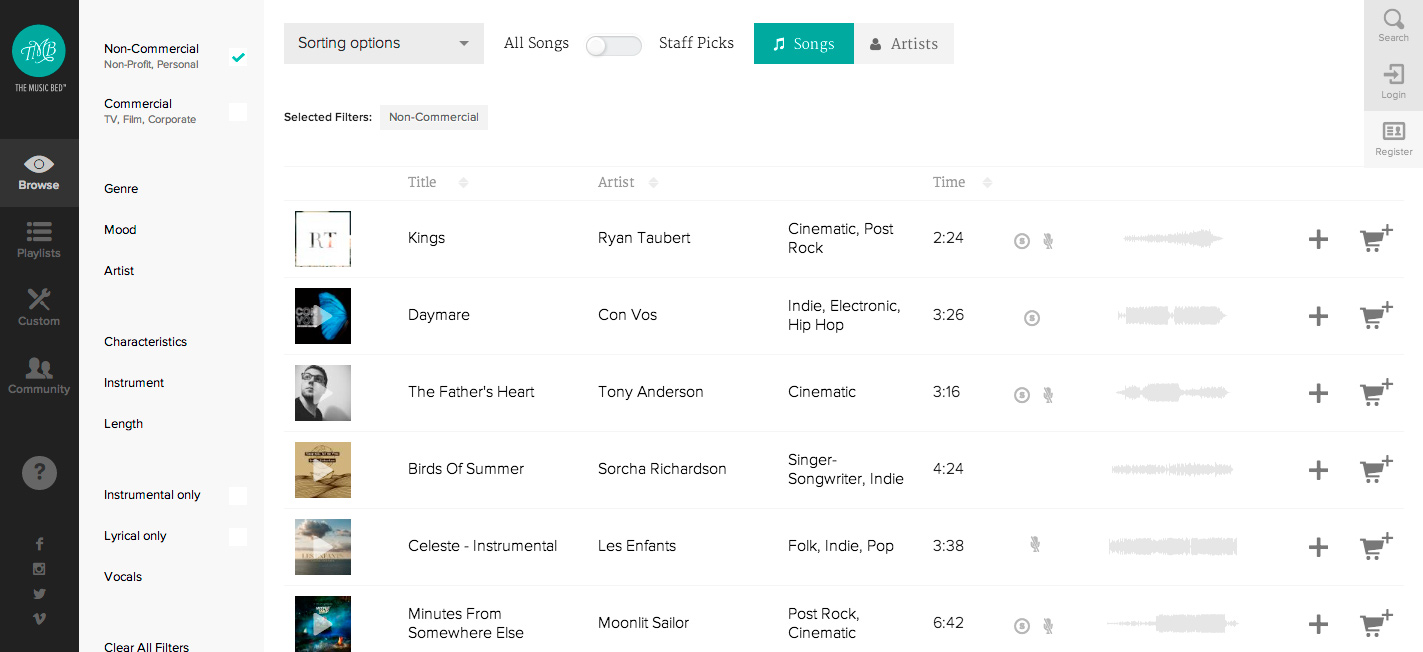Open the Facebook social icon
Image resolution: width=1423 pixels, height=652 pixels.
[x=39, y=544]
